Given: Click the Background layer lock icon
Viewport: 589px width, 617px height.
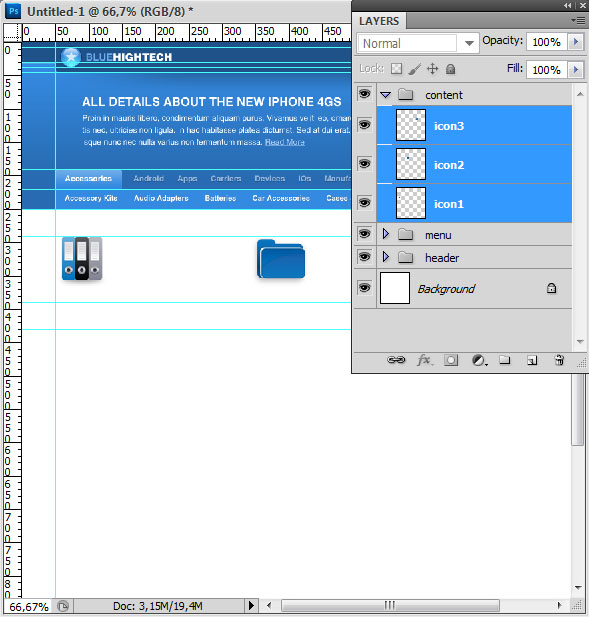Looking at the screenshot, I should pyautogui.click(x=551, y=288).
